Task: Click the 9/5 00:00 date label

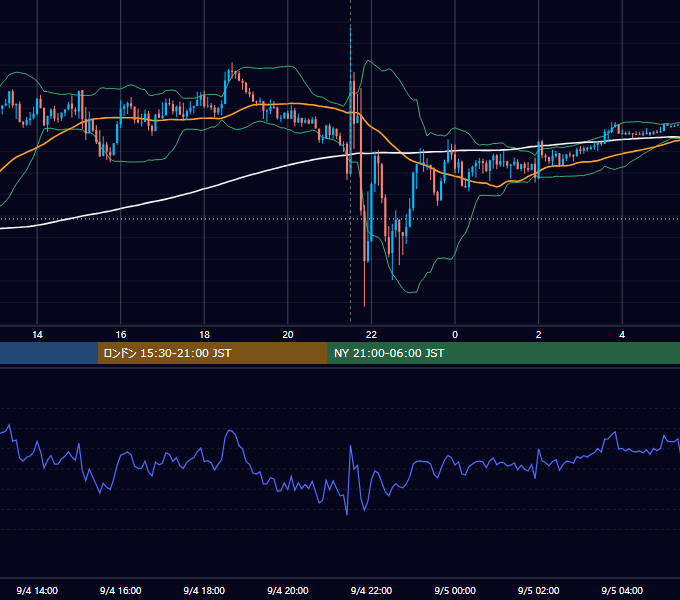Action: (455, 590)
